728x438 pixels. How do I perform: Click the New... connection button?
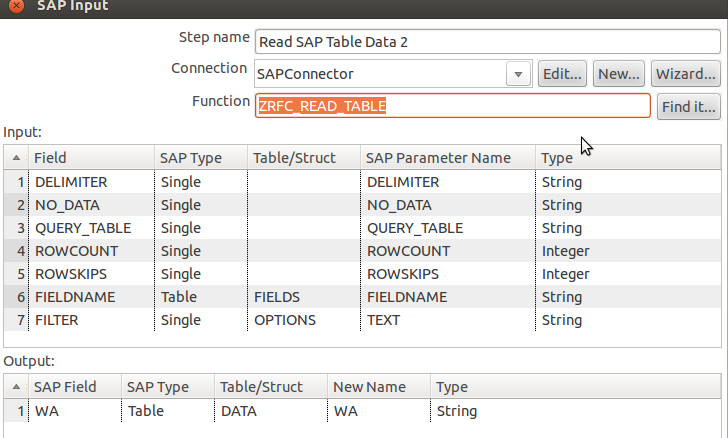[x=618, y=74]
